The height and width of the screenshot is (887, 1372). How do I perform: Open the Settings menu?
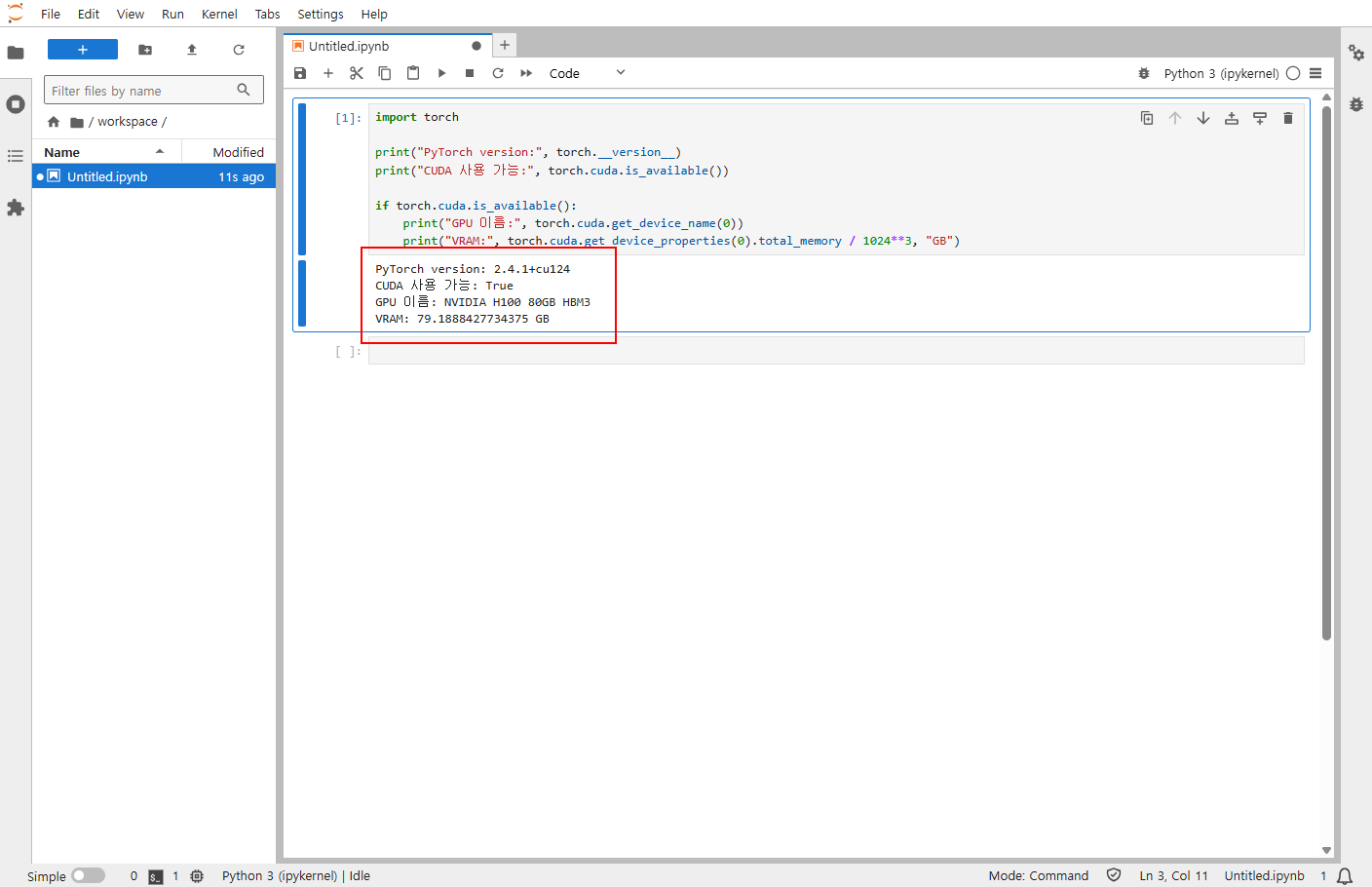(x=321, y=14)
